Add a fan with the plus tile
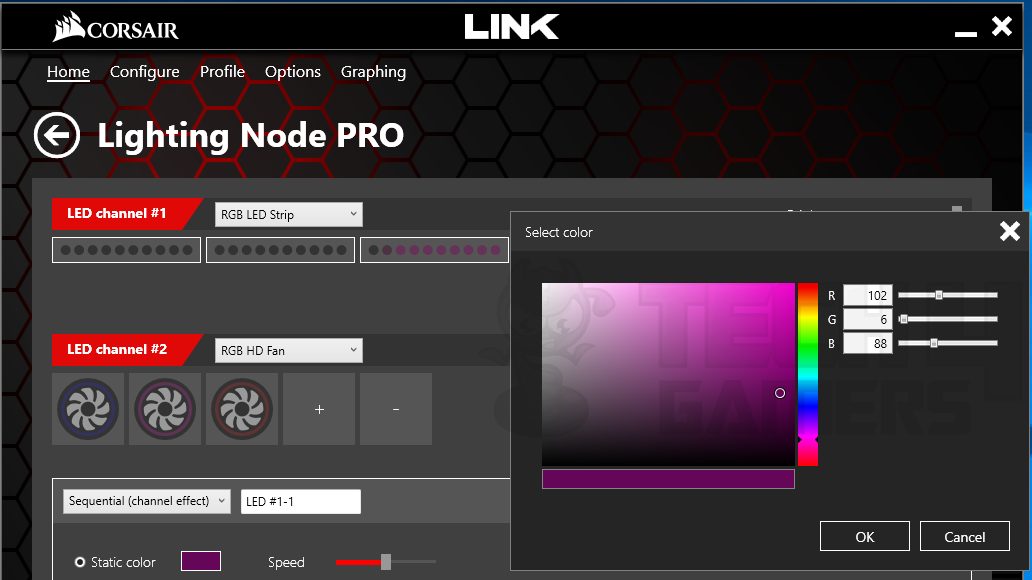 pyautogui.click(x=319, y=409)
